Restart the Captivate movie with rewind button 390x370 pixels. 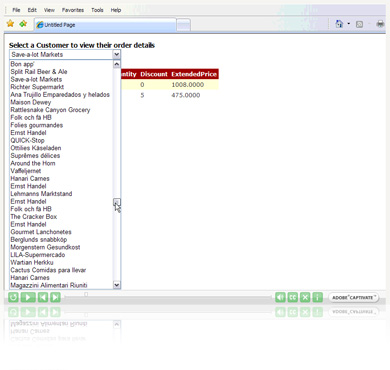(x=13, y=297)
